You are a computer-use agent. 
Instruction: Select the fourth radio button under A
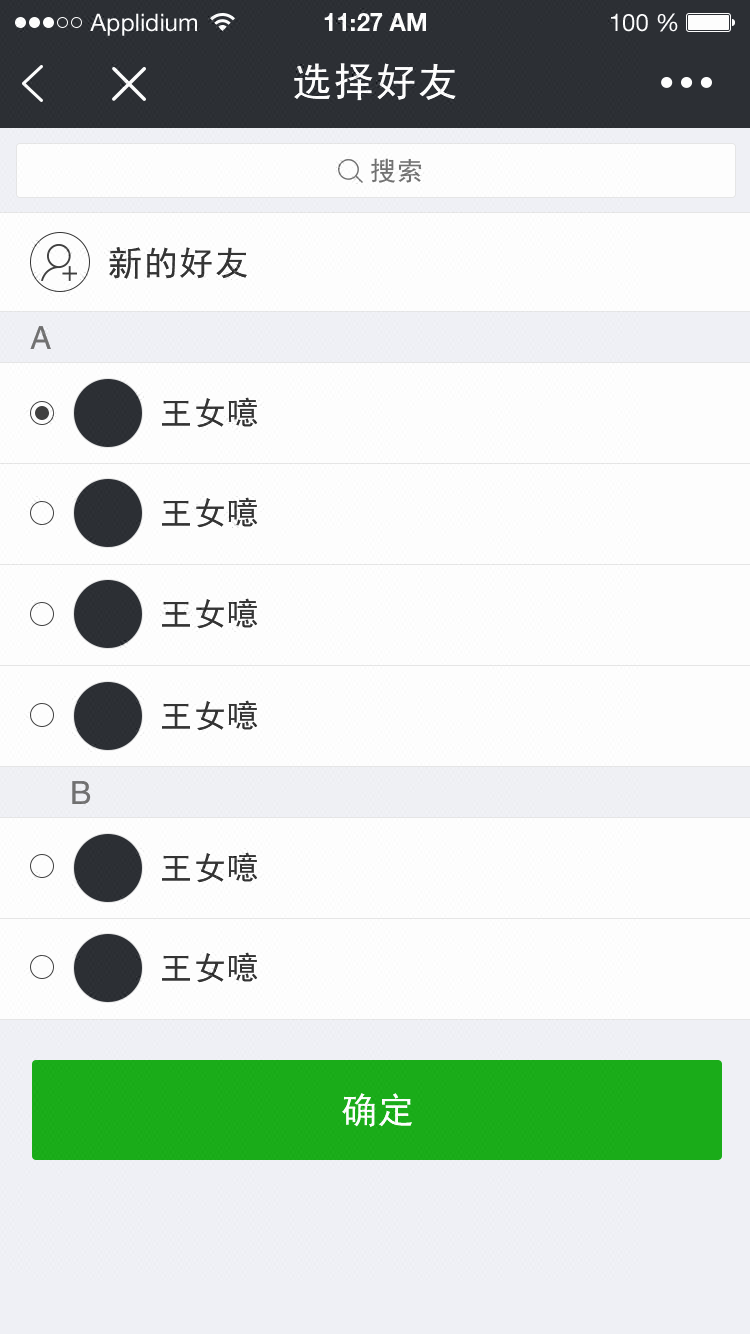(42, 715)
